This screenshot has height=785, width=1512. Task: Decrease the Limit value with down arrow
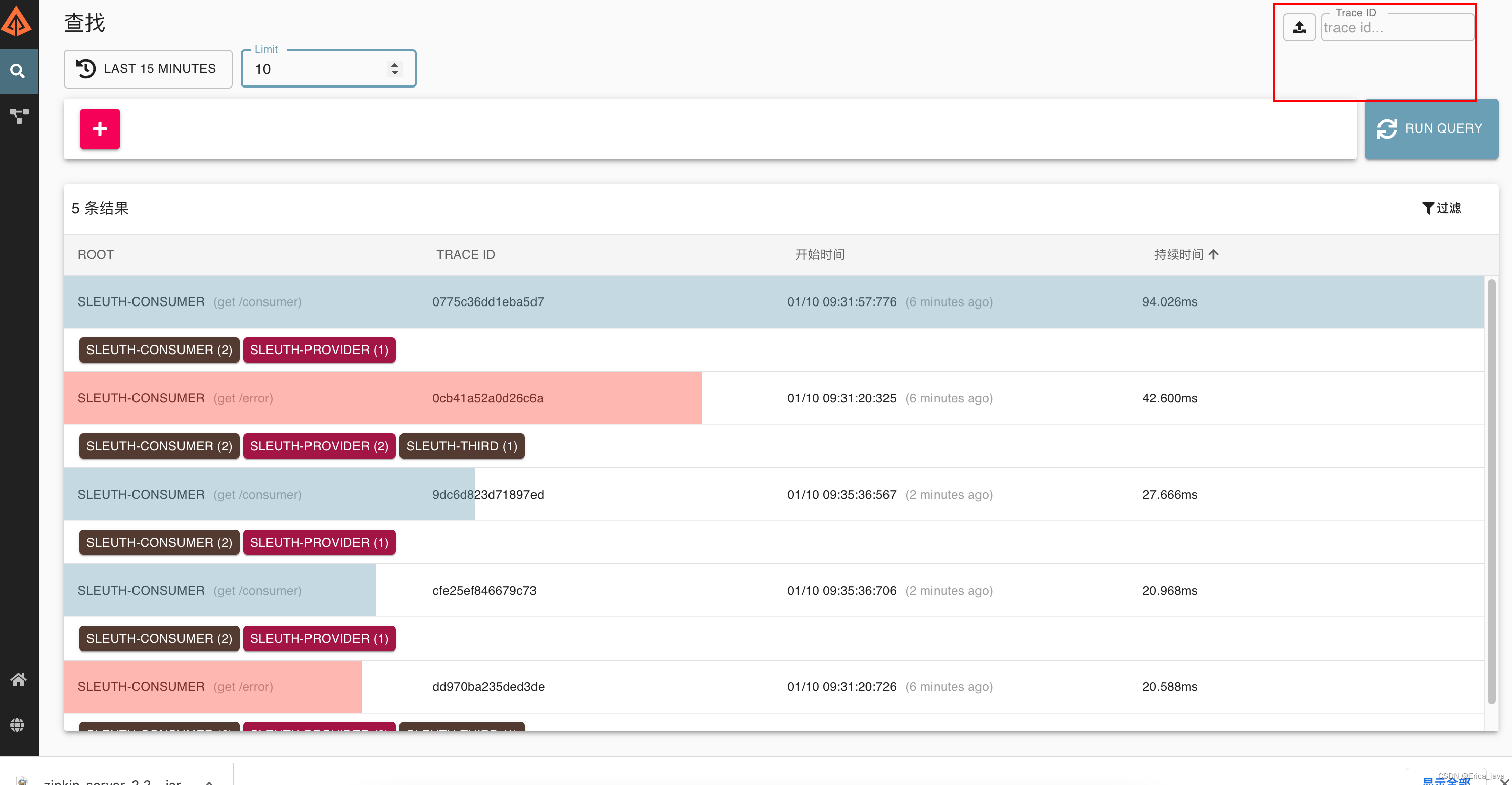(395, 73)
